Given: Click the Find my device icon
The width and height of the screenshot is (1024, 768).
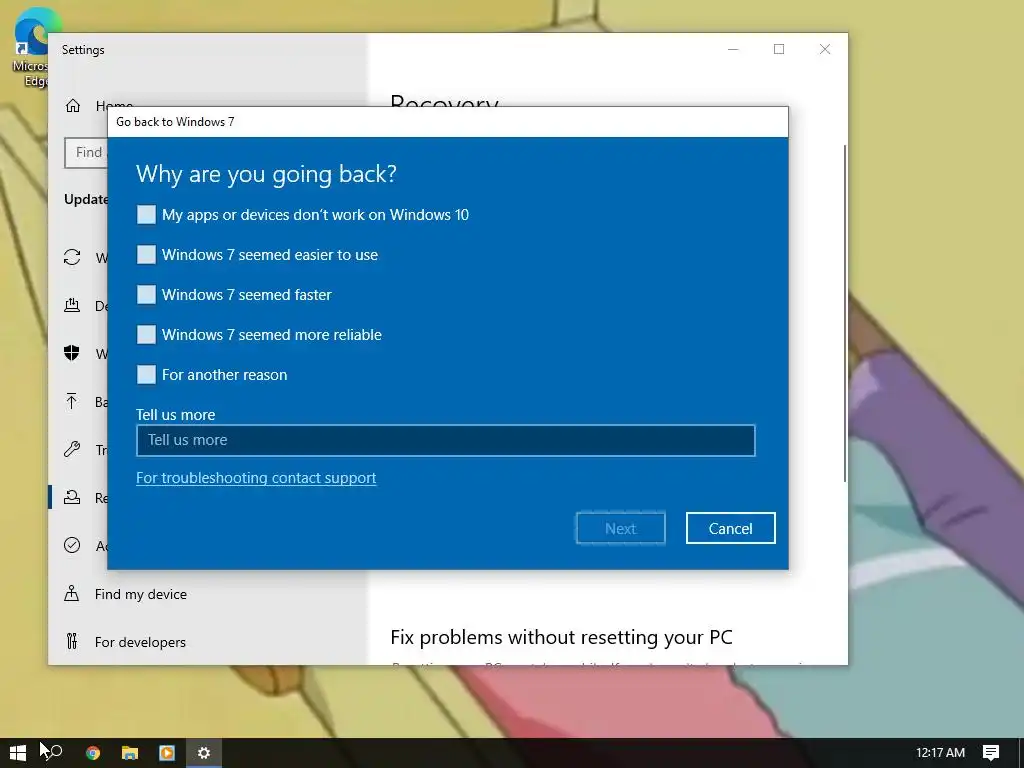Looking at the screenshot, I should pyautogui.click(x=72, y=594).
